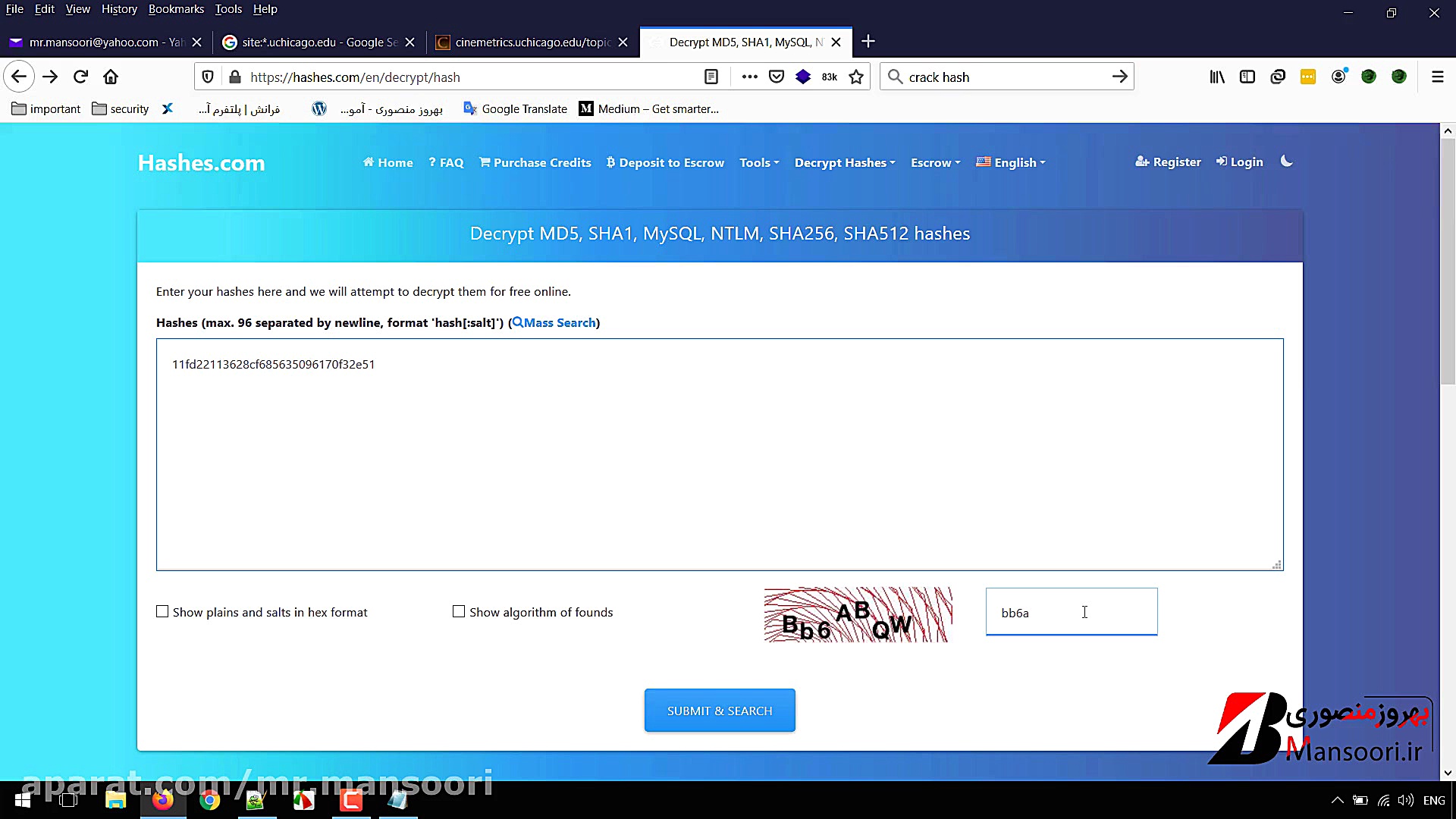
Task: Click the SUBMIT & SEARCH button
Action: point(719,711)
